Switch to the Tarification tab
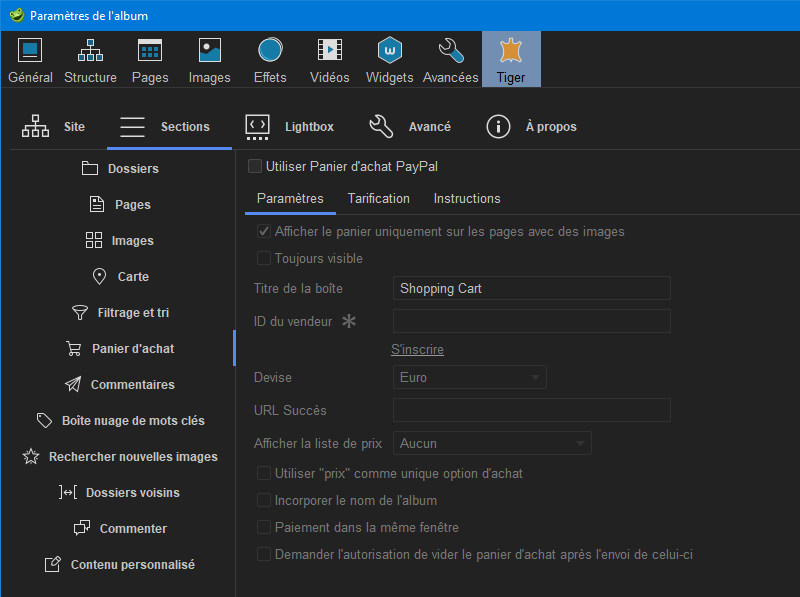Image resolution: width=800 pixels, height=597 pixels. 378,199
